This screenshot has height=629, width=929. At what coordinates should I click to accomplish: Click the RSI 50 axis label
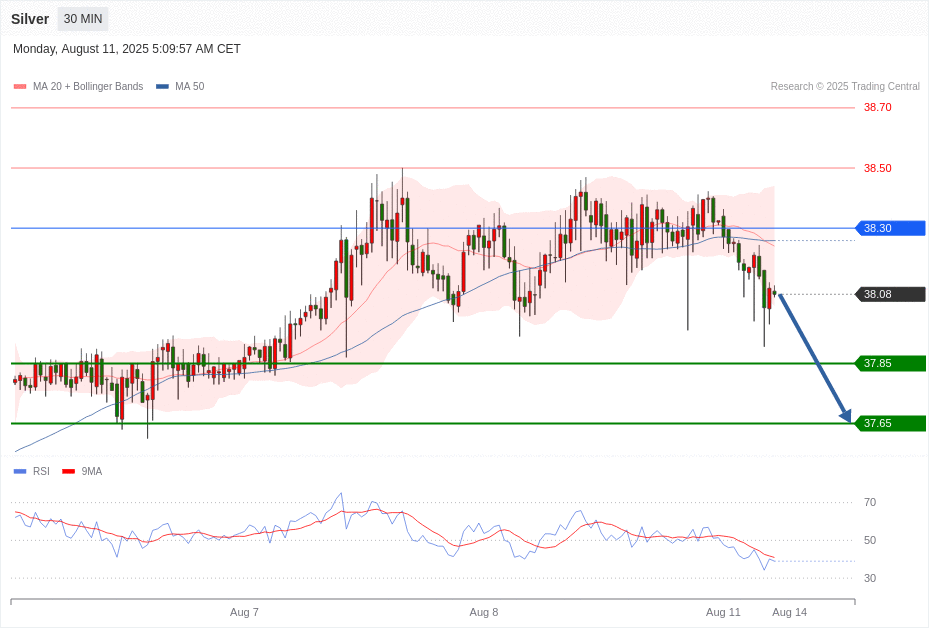coord(870,540)
